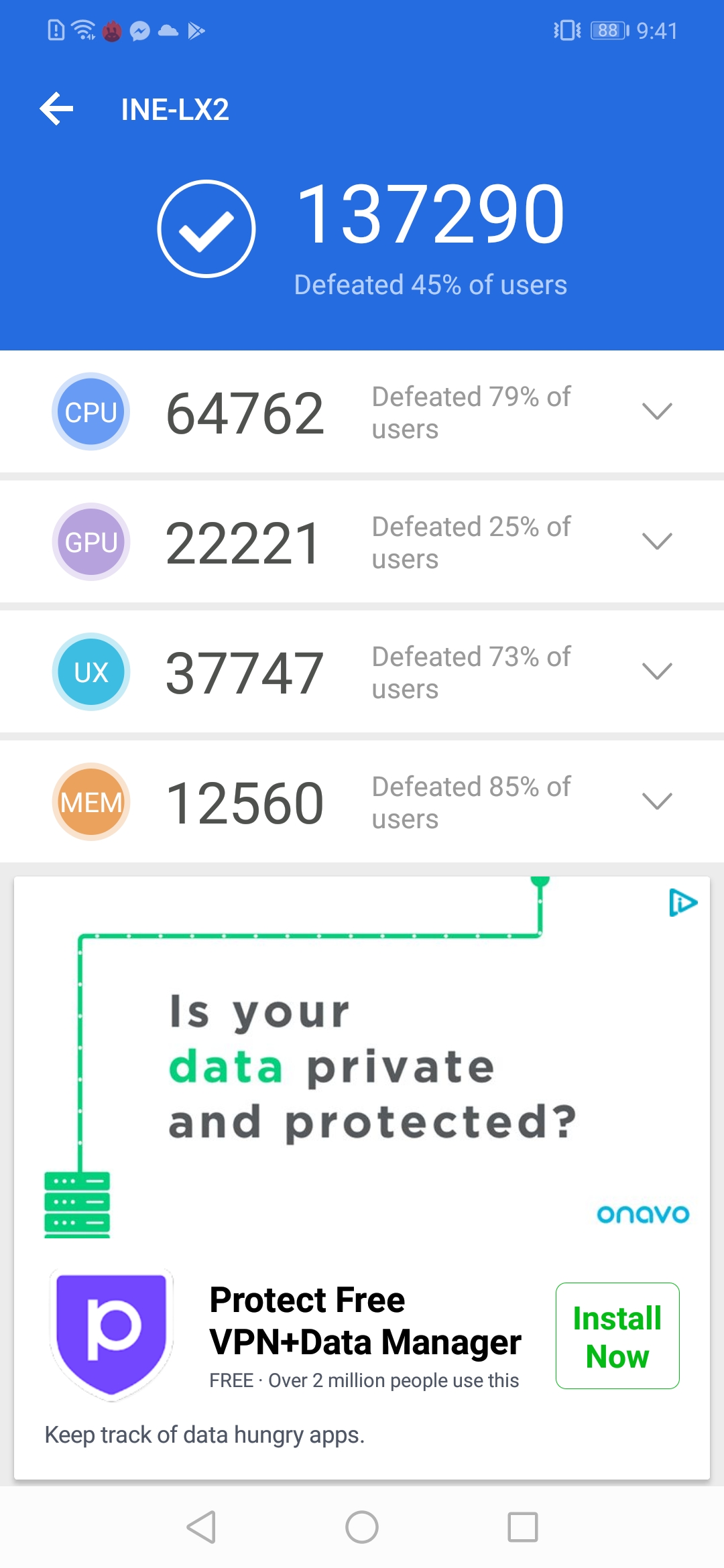Tap the UX circle icon

91,671
